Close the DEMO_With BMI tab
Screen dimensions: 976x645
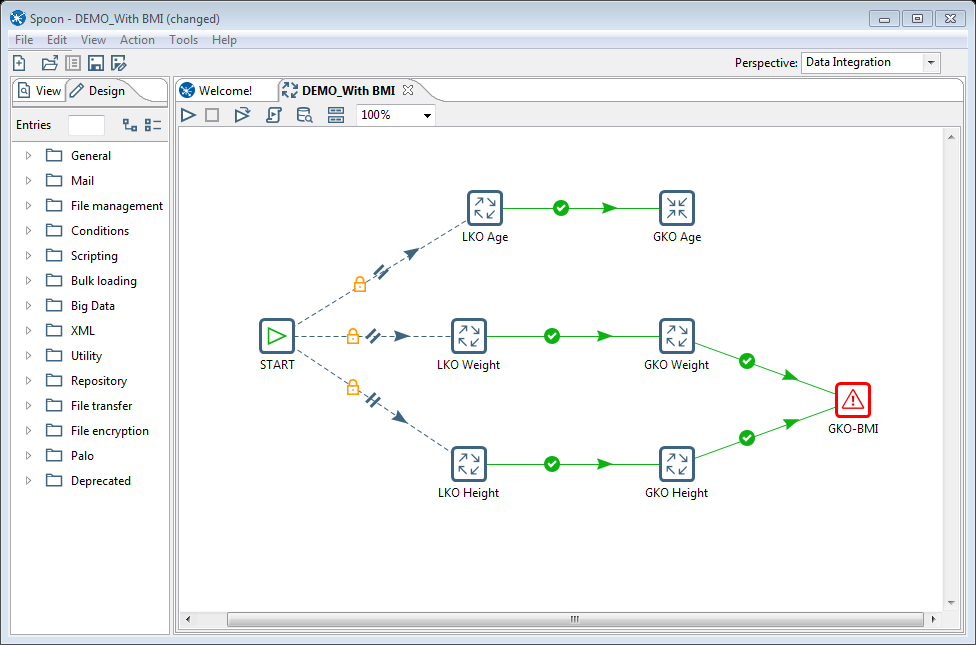[408, 90]
